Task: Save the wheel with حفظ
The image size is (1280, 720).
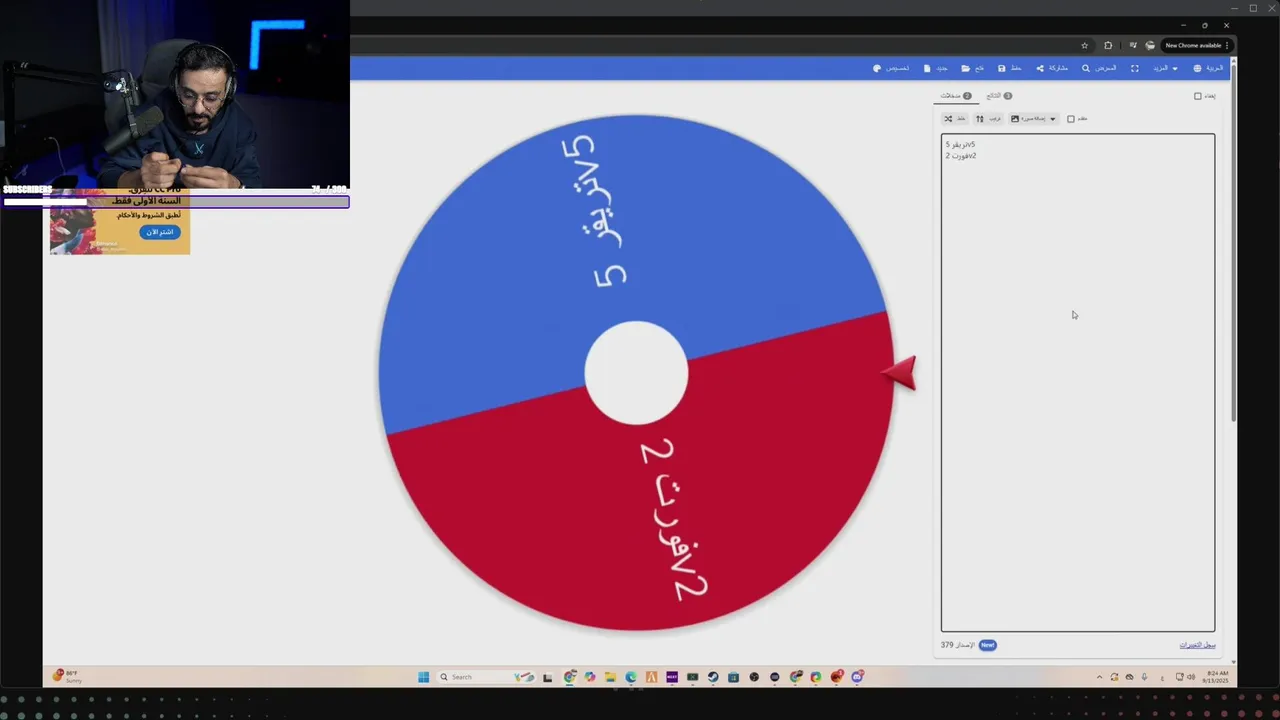Action: [x=1009, y=68]
